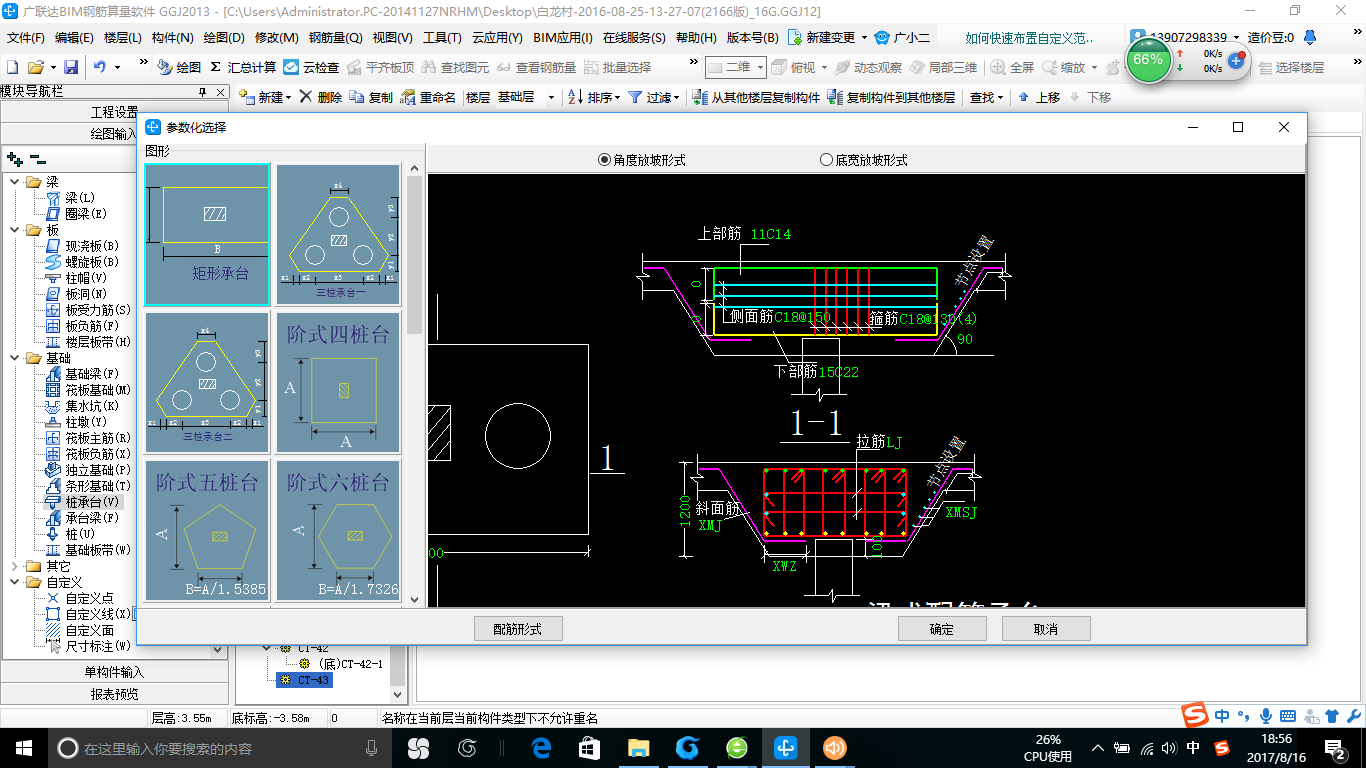Screen dimensions: 1366x768
Task: Select 三桩承台一 thumbnail
Action: (x=338, y=235)
